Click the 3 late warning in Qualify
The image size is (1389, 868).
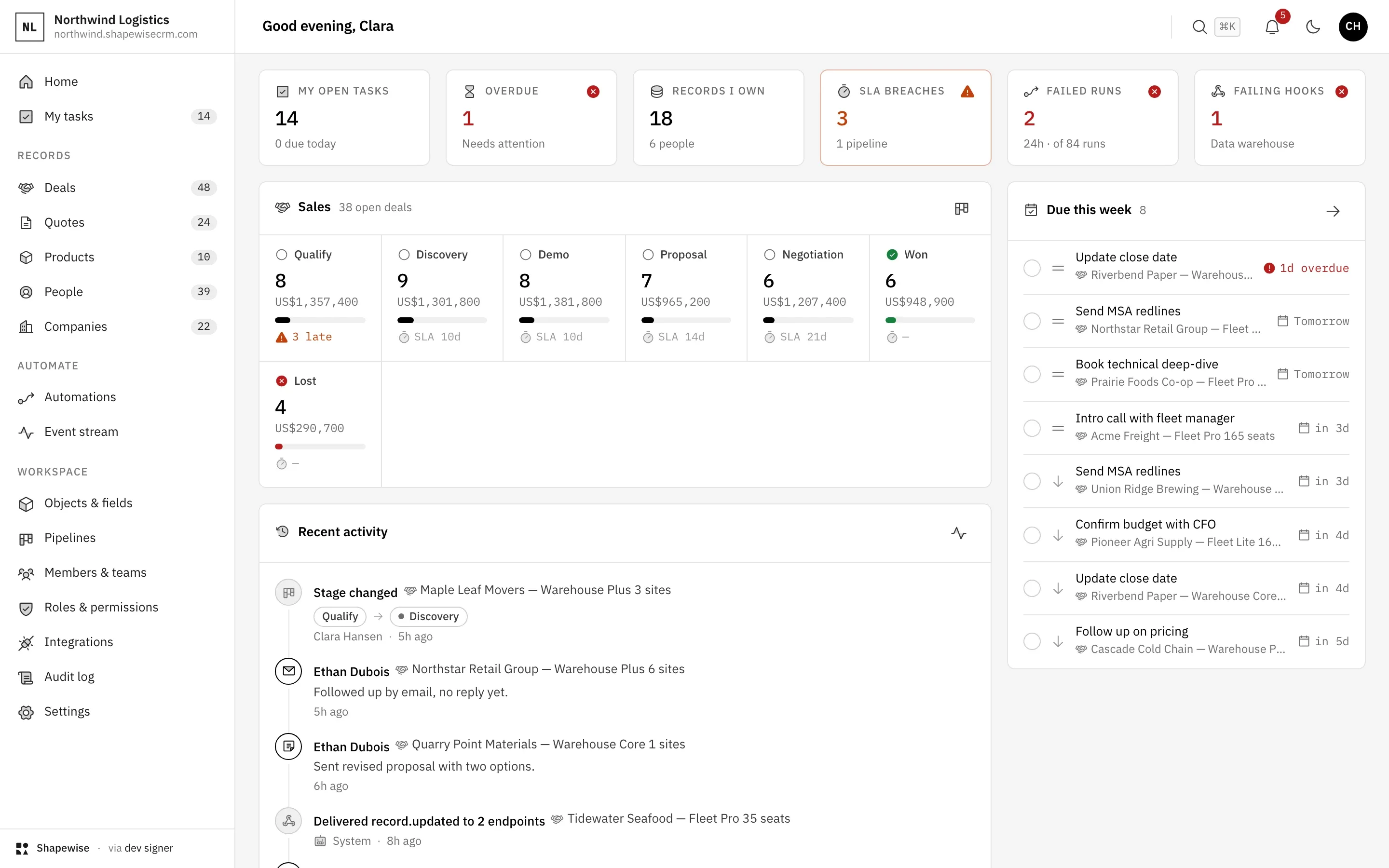point(304,337)
